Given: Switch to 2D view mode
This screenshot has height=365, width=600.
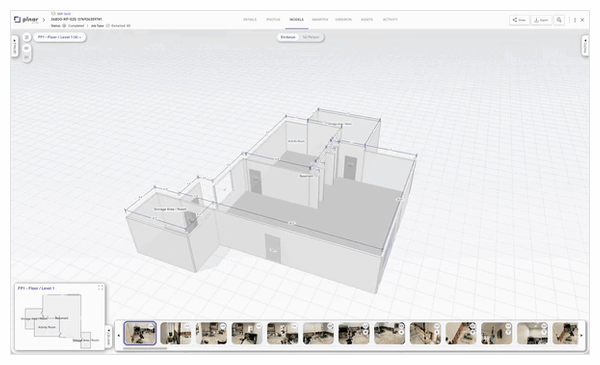Looking at the screenshot, I should pos(26,57).
